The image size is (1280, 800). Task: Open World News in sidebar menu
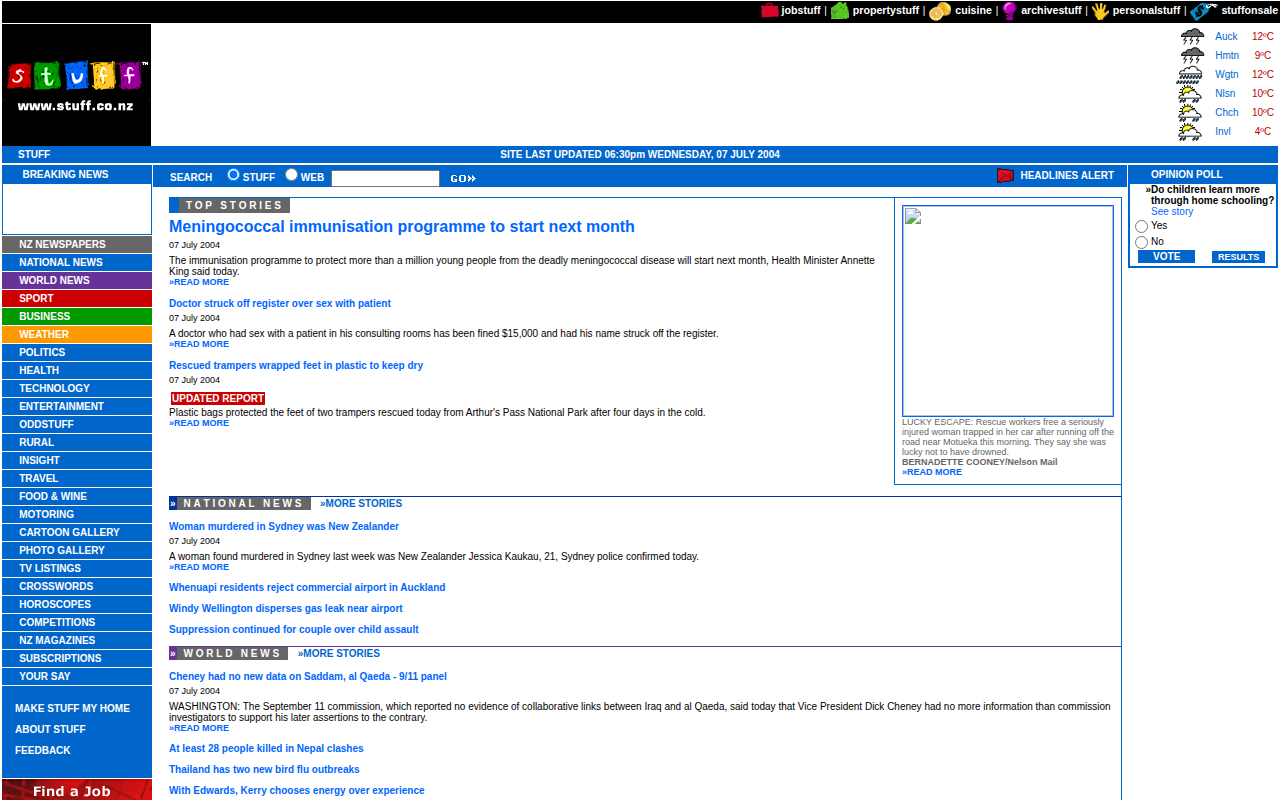tap(77, 280)
